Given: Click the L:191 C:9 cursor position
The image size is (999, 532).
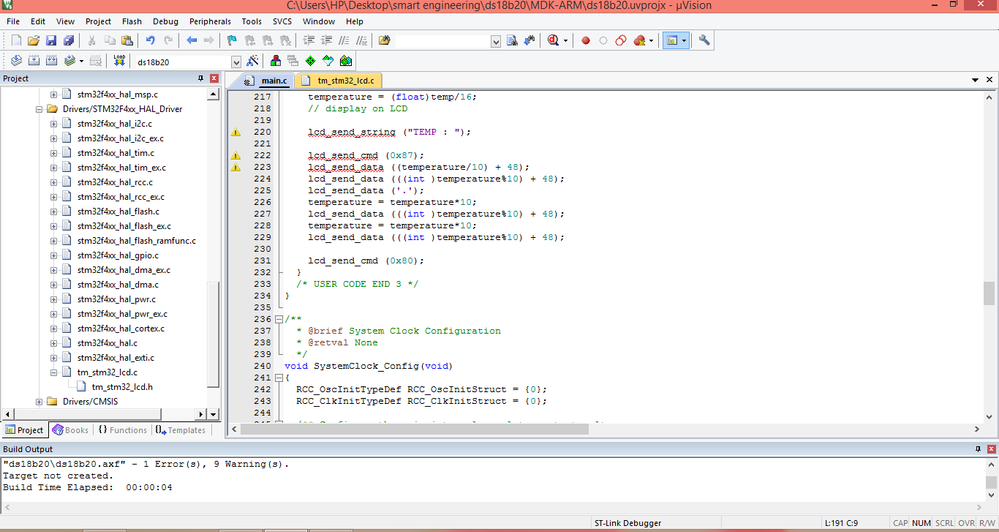Looking at the screenshot, I should click(x=841, y=523).
